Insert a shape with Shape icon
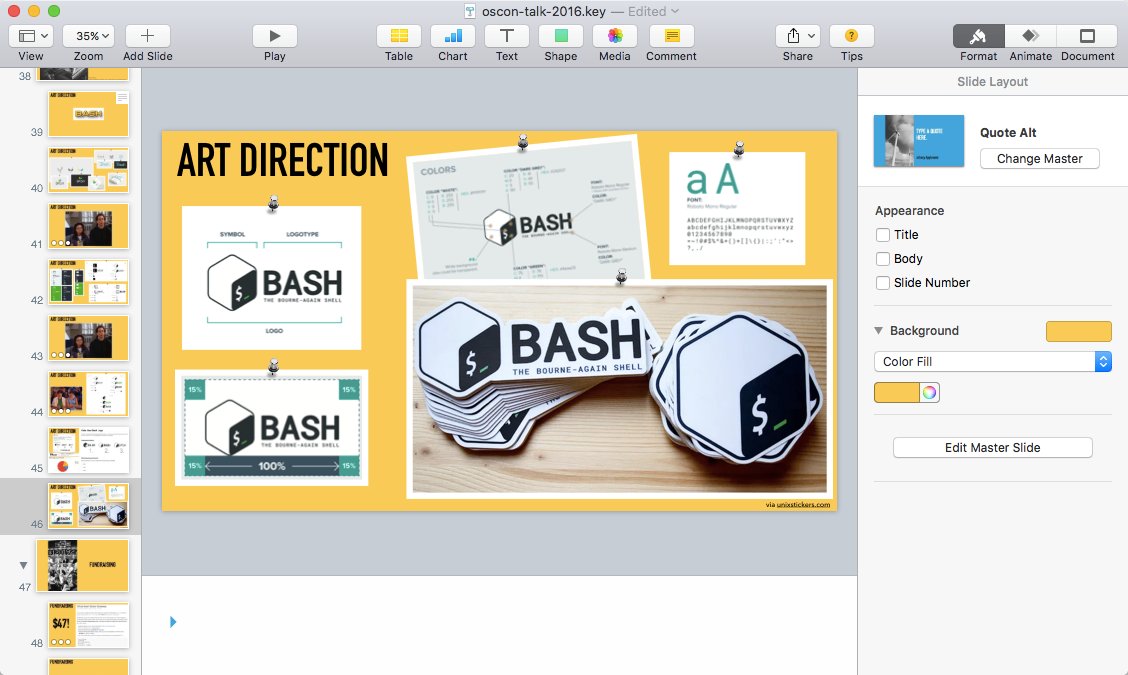The height and width of the screenshot is (675, 1128). coord(560,36)
